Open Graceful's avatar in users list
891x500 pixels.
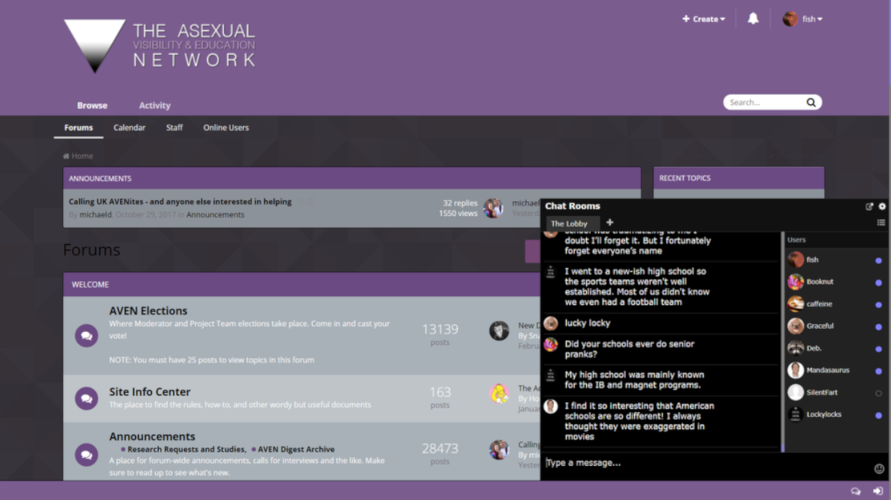click(796, 326)
